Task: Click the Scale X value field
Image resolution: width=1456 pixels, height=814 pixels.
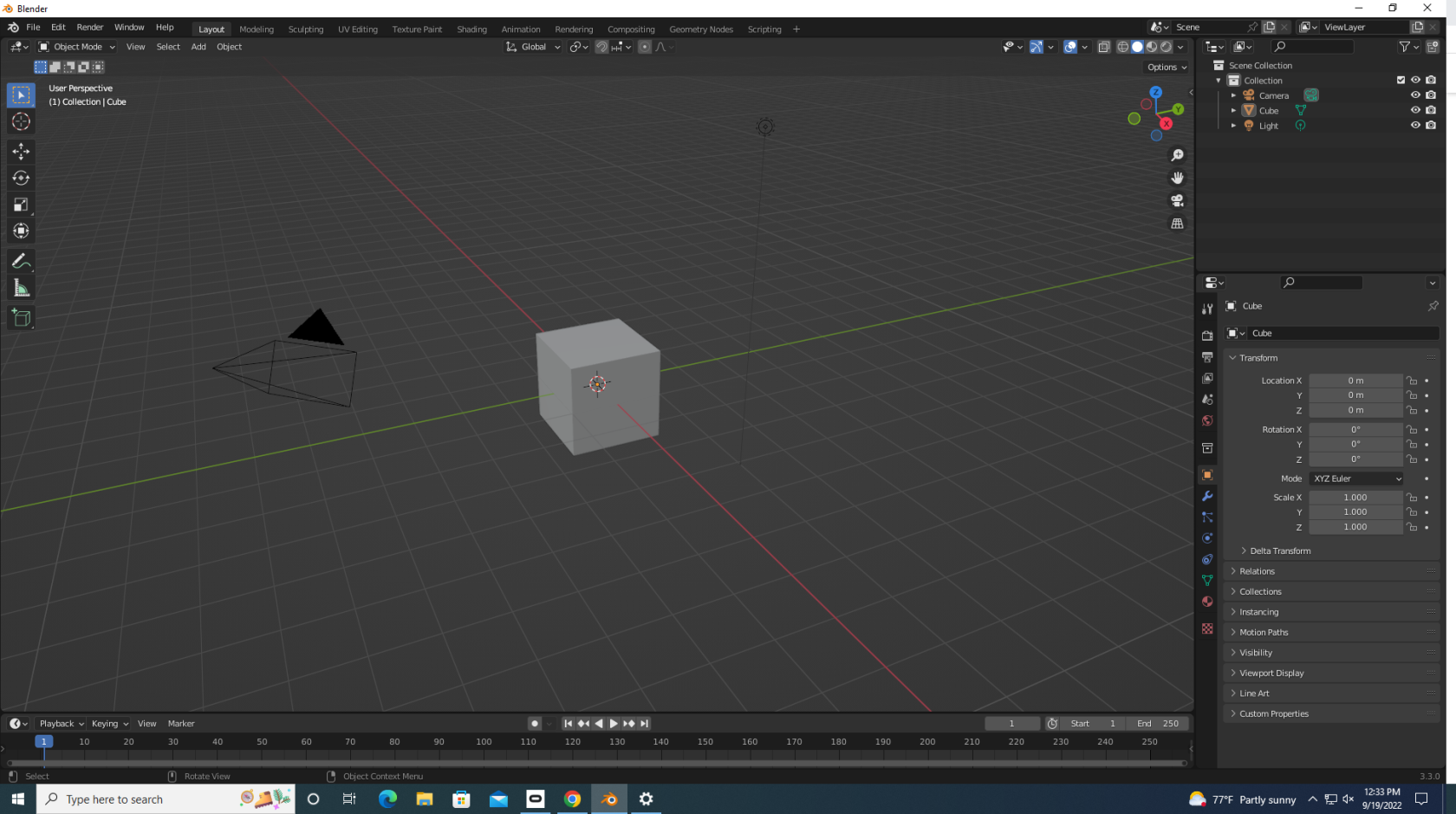Action: click(1355, 498)
